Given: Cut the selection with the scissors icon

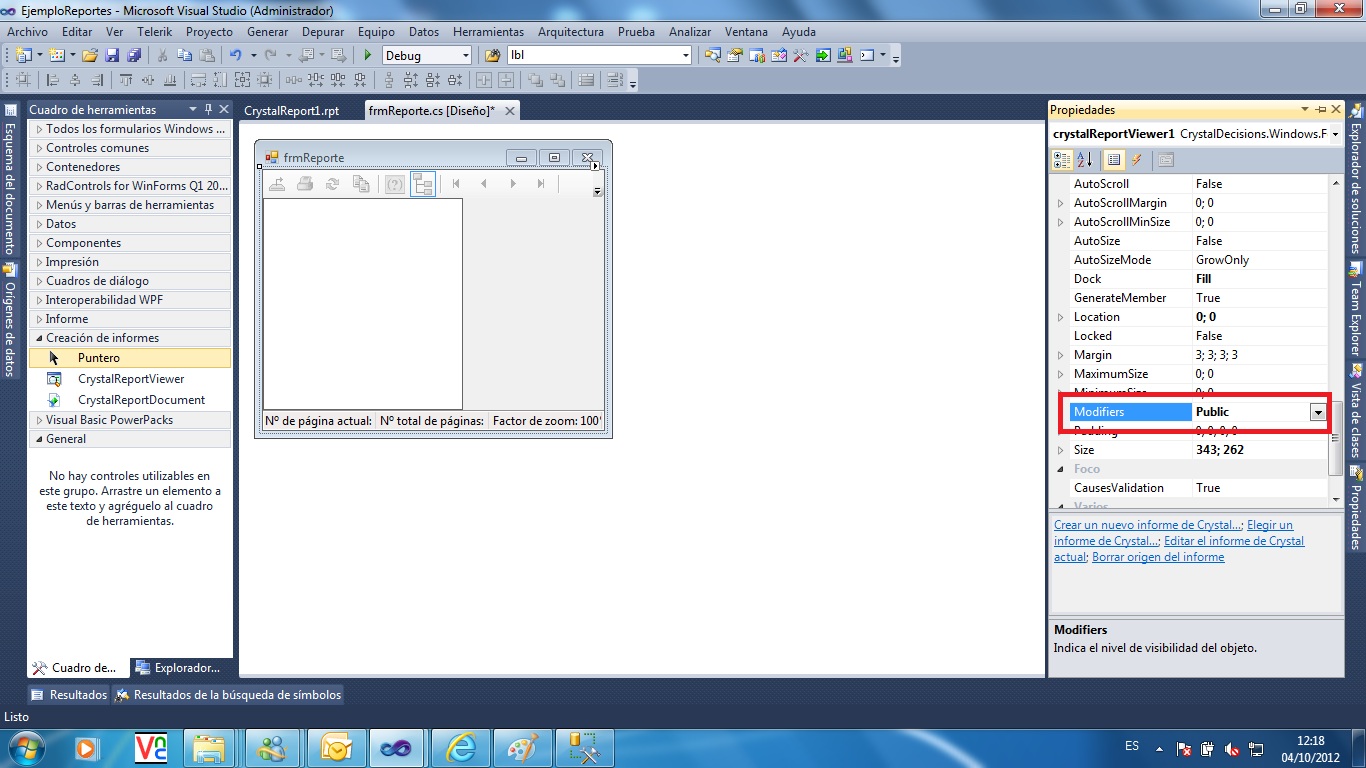Looking at the screenshot, I should (x=162, y=56).
